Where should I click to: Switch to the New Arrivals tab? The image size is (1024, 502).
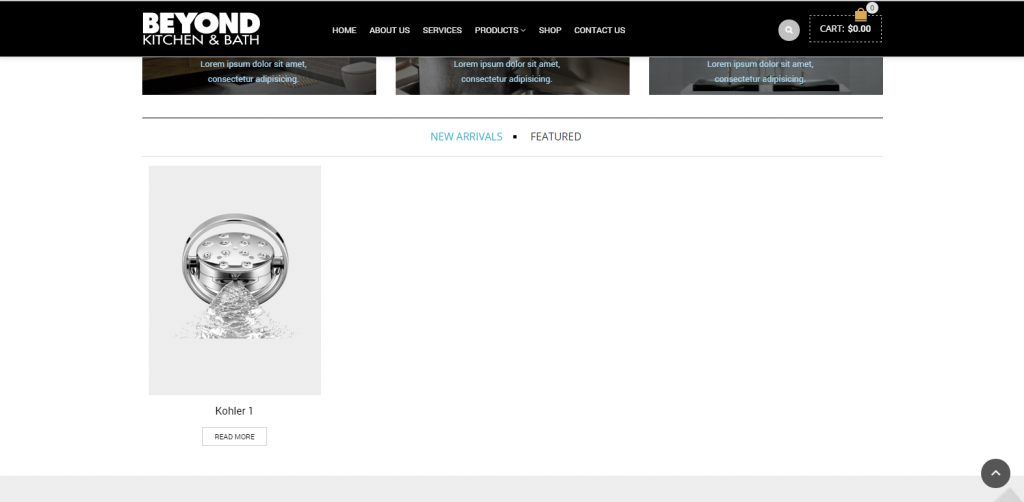pos(466,136)
